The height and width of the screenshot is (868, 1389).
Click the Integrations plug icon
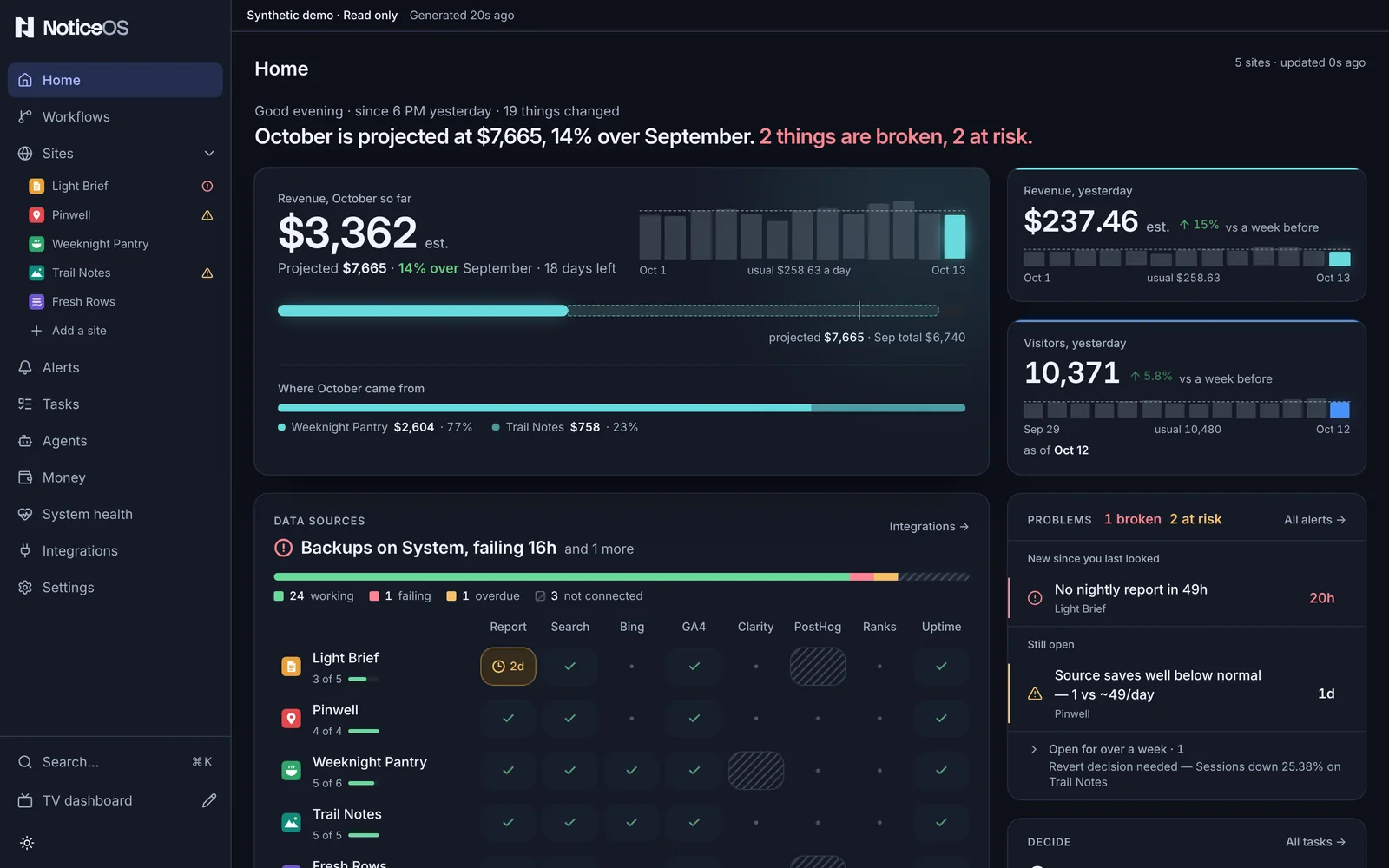point(25,550)
